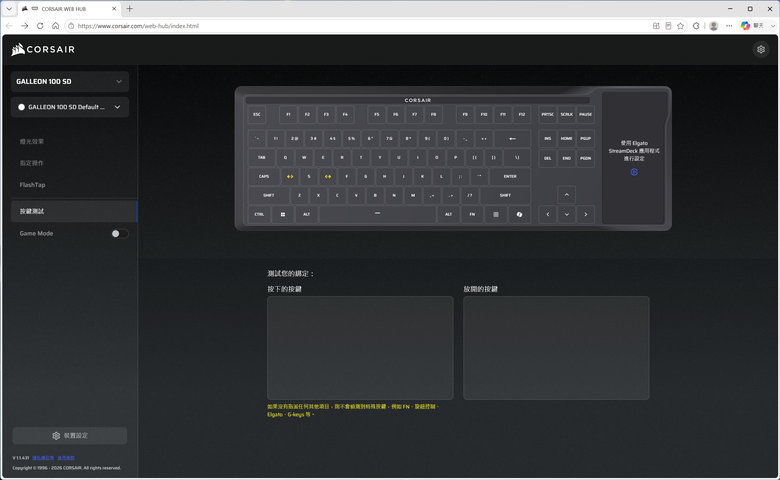Click the left arrow key on keyboard diagram
The image size is (780, 480).
(x=548, y=214)
